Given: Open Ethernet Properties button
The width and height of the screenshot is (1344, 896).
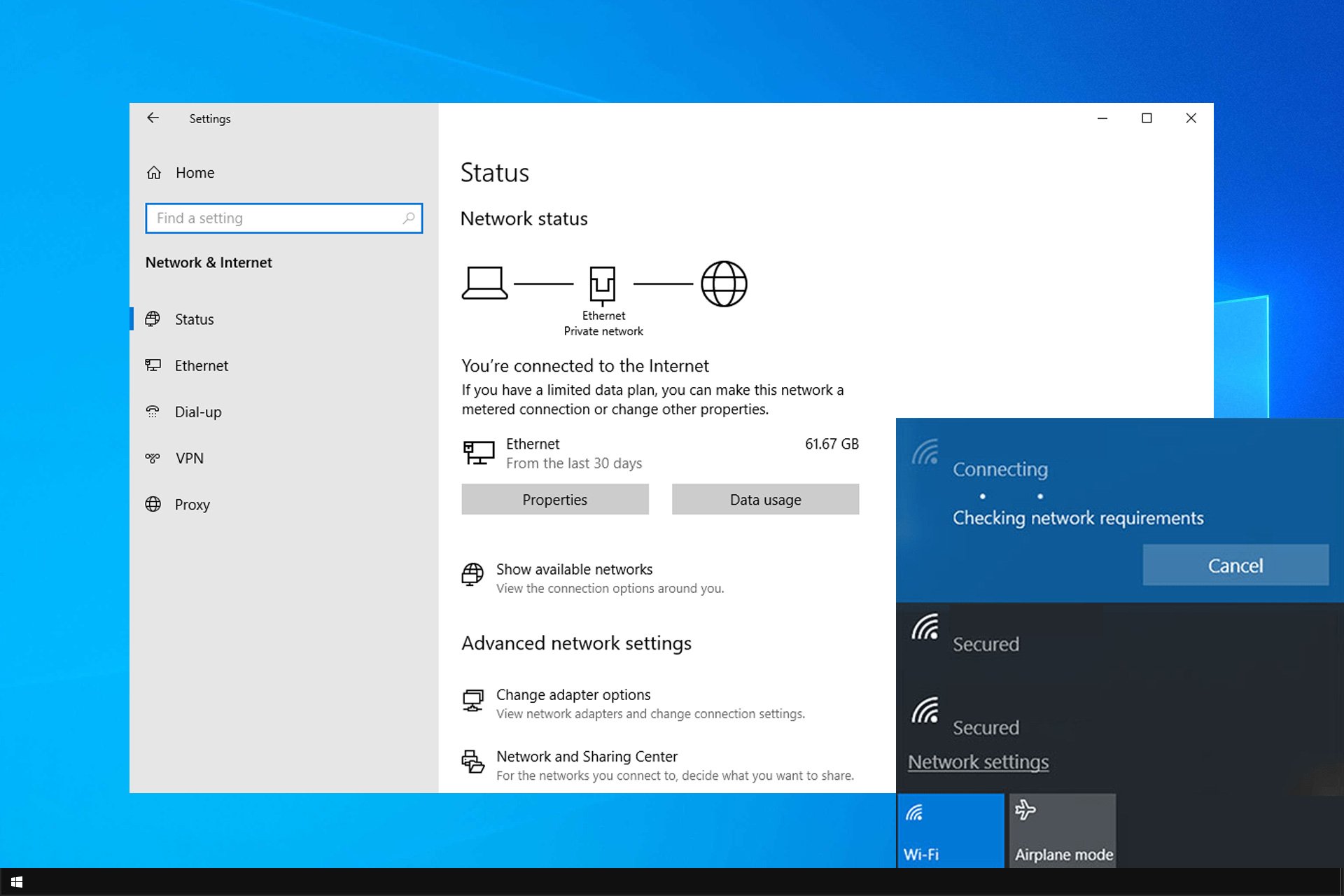Looking at the screenshot, I should tap(555, 499).
